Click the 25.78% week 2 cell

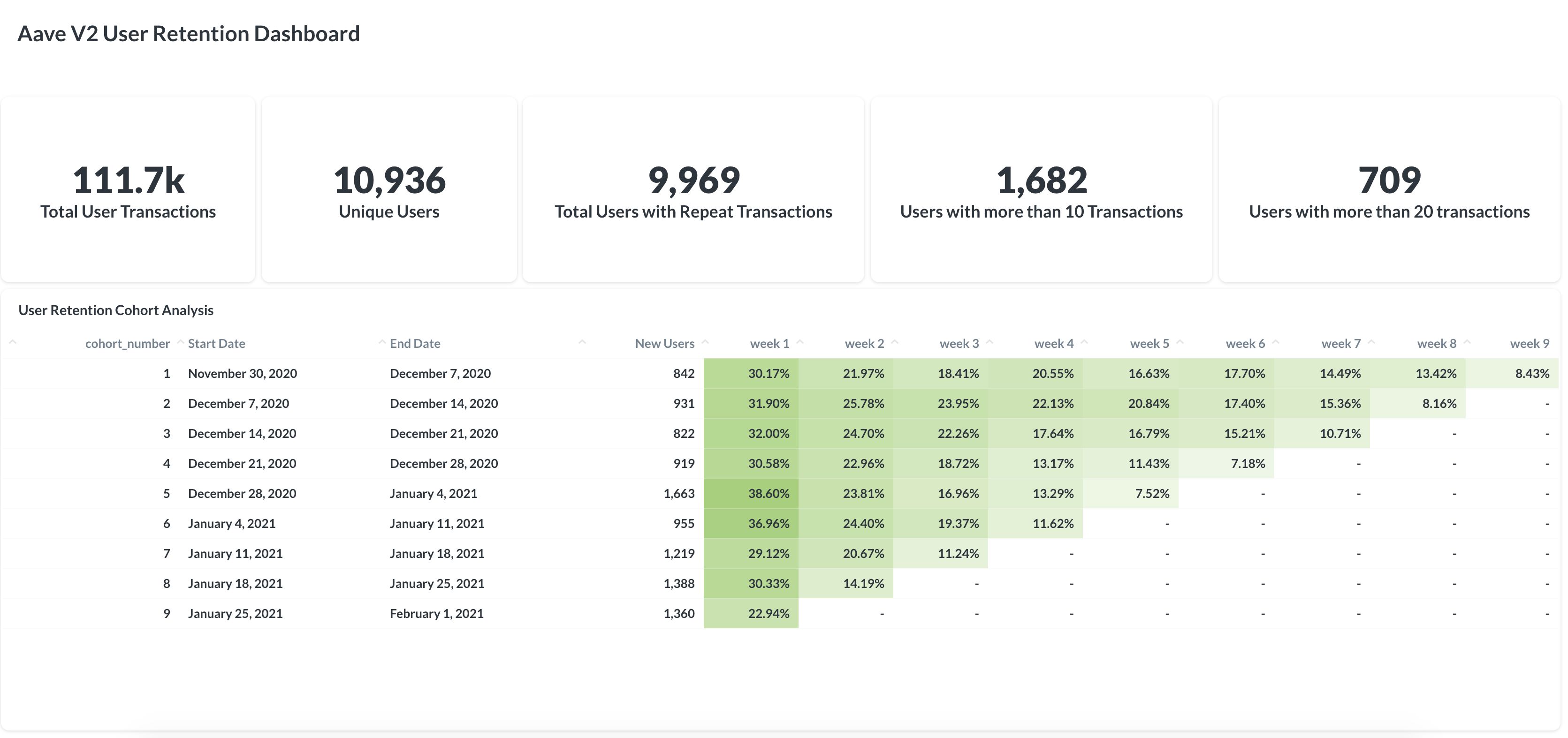[x=846, y=403]
